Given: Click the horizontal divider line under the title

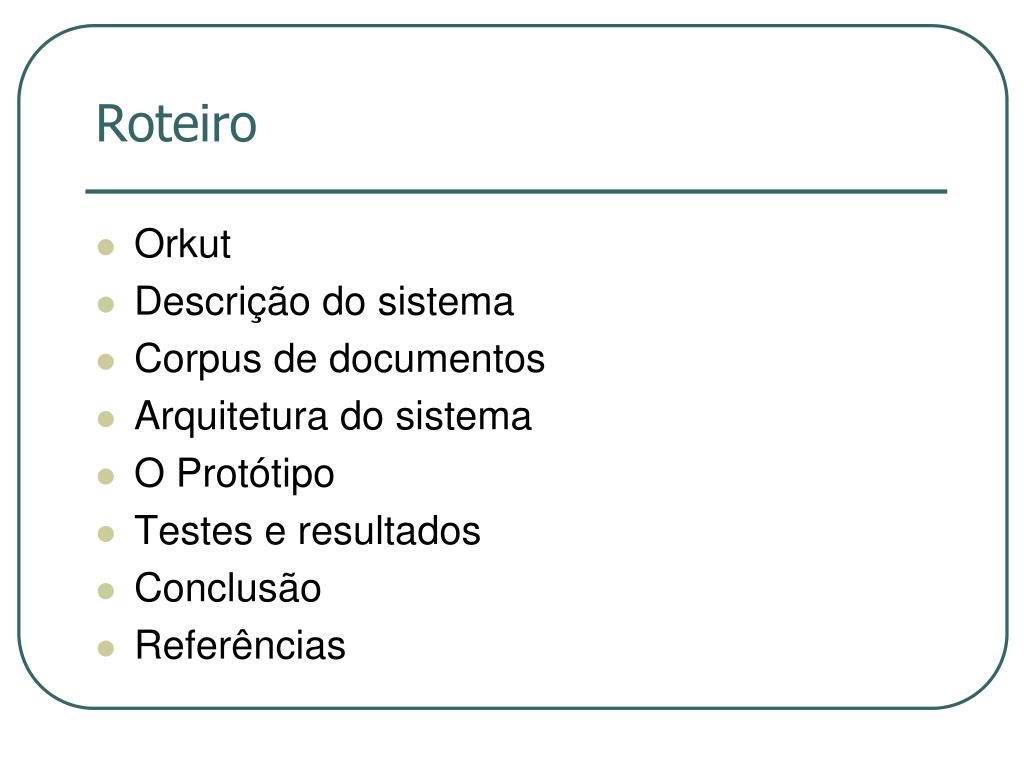Looking at the screenshot, I should coord(516,191).
